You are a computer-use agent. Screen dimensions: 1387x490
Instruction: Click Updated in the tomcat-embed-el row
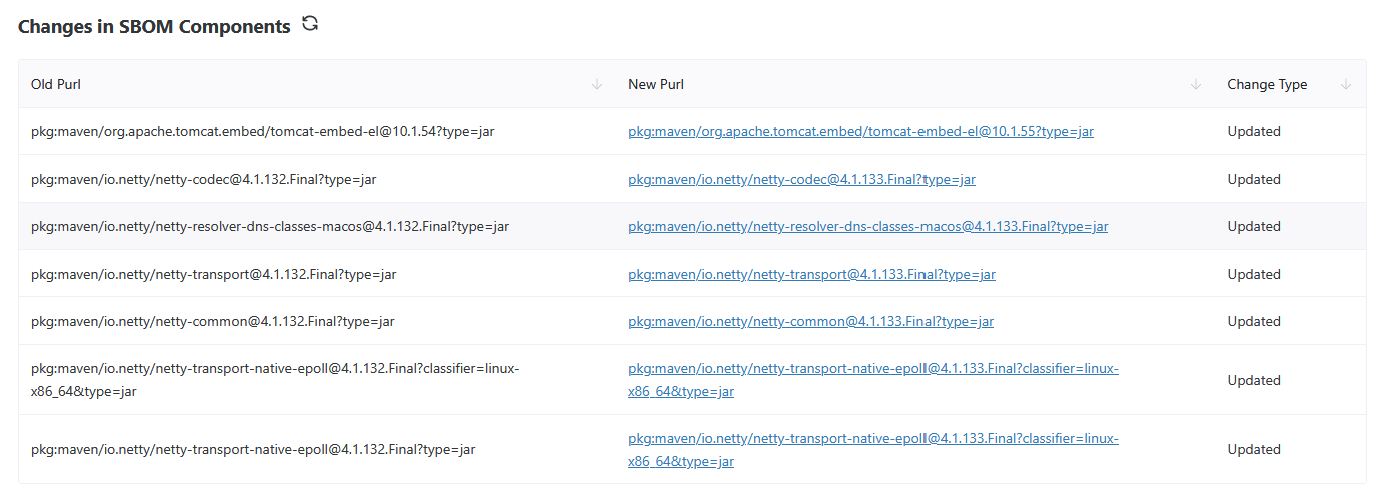click(1254, 131)
